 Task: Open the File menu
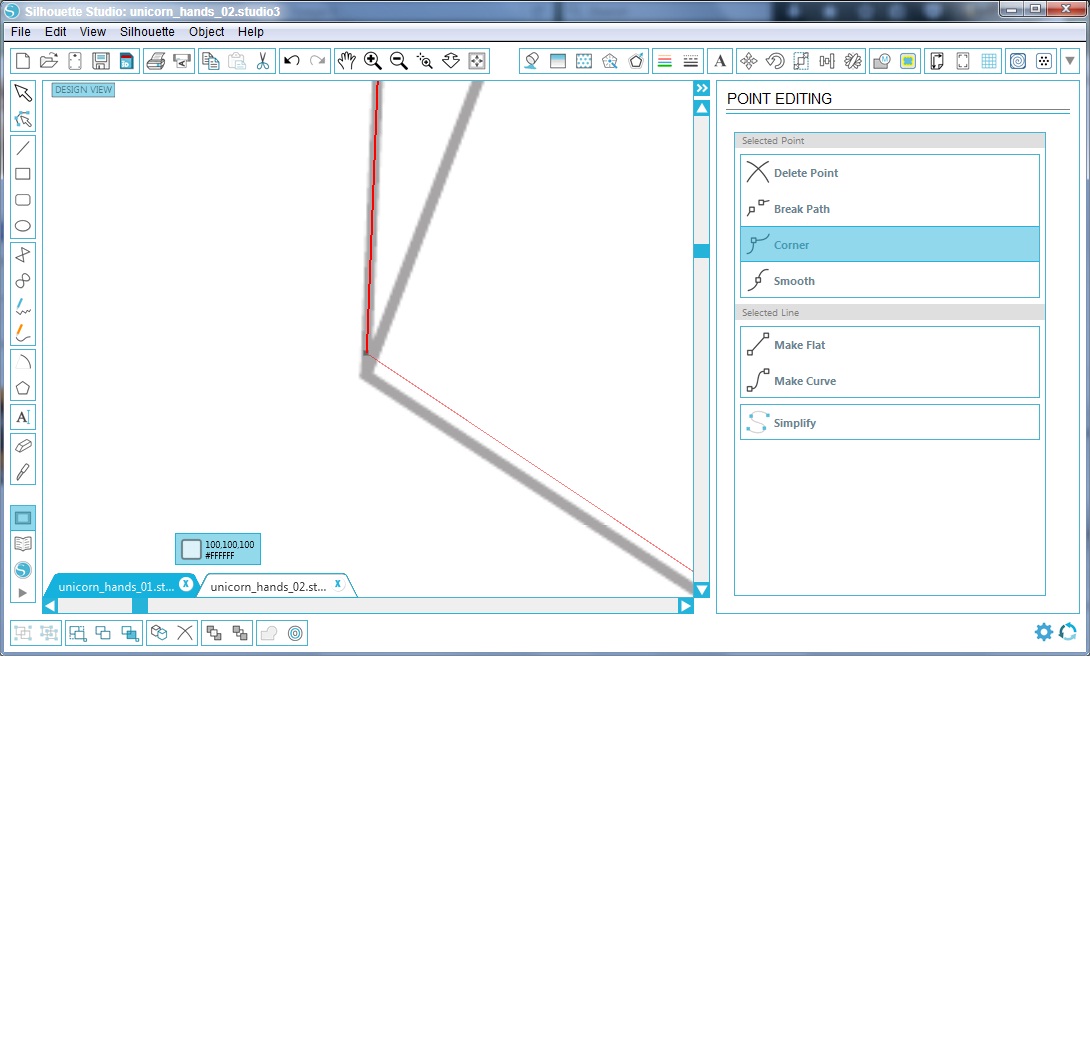[x=21, y=32]
